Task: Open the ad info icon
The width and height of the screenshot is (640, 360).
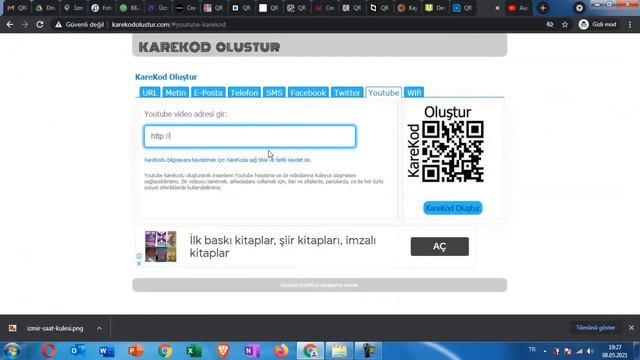Action: [x=139, y=256]
